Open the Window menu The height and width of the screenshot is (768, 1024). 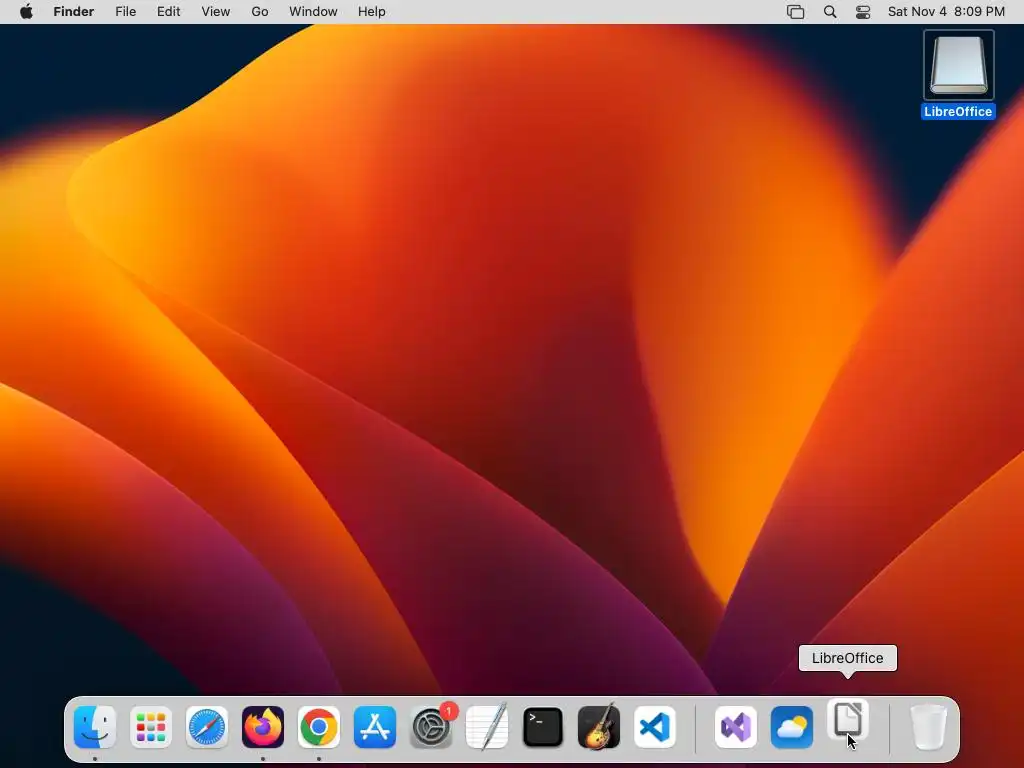(313, 12)
